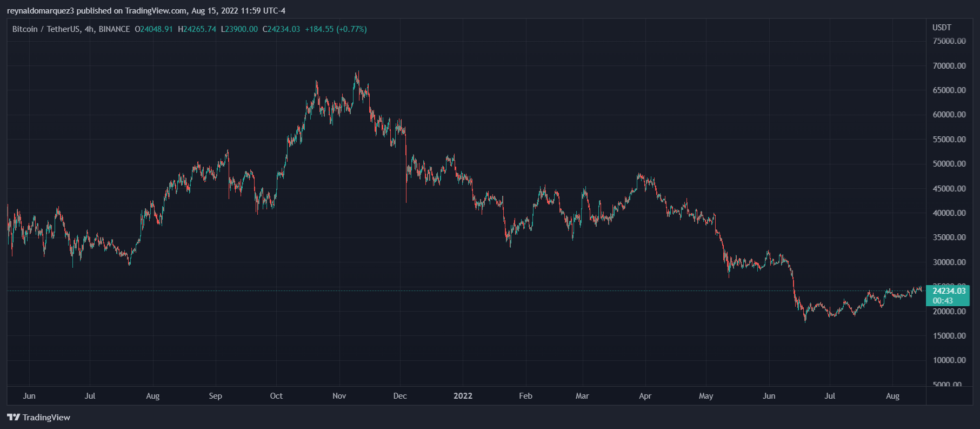The height and width of the screenshot is (429, 980).
Task: Click the low value L23900.00
Action: [240, 29]
